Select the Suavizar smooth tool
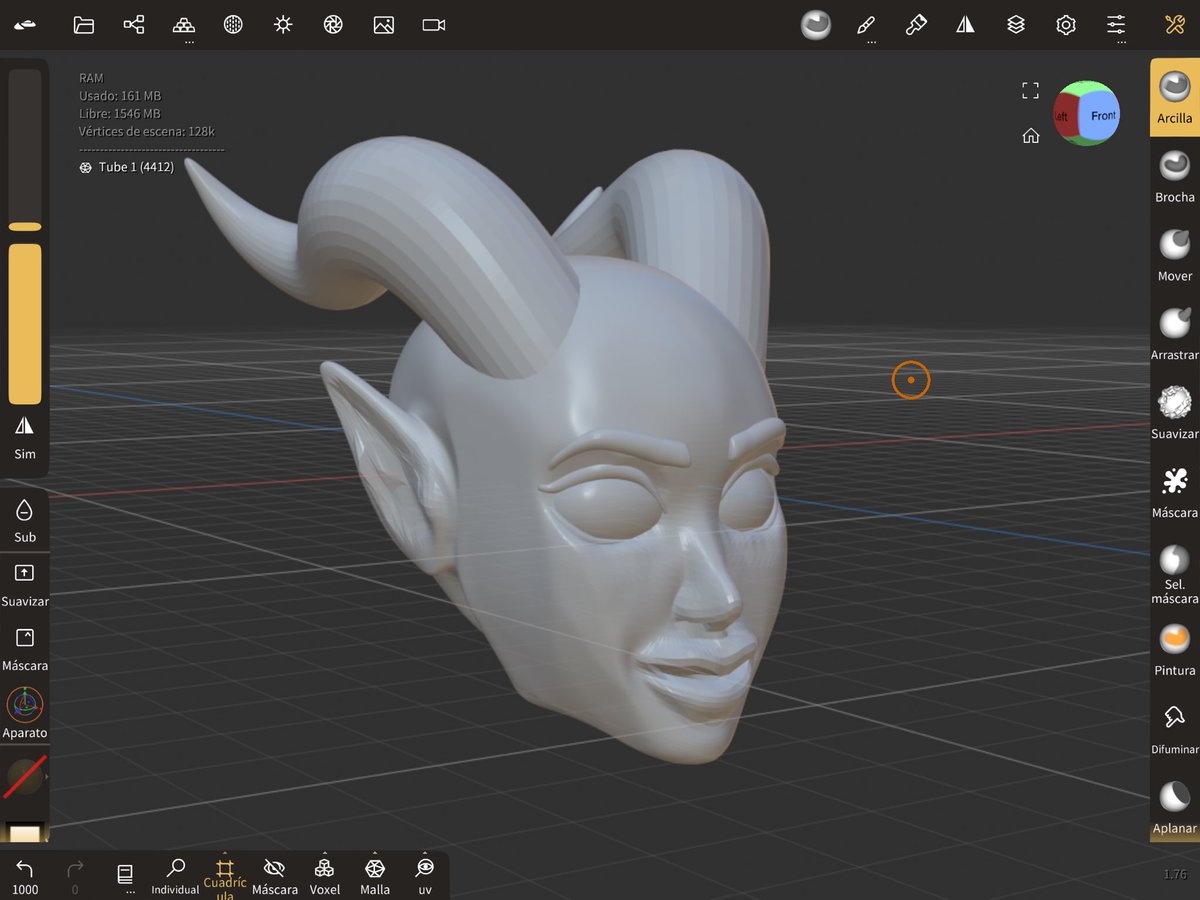Viewport: 1200px width, 900px height. [1175, 413]
